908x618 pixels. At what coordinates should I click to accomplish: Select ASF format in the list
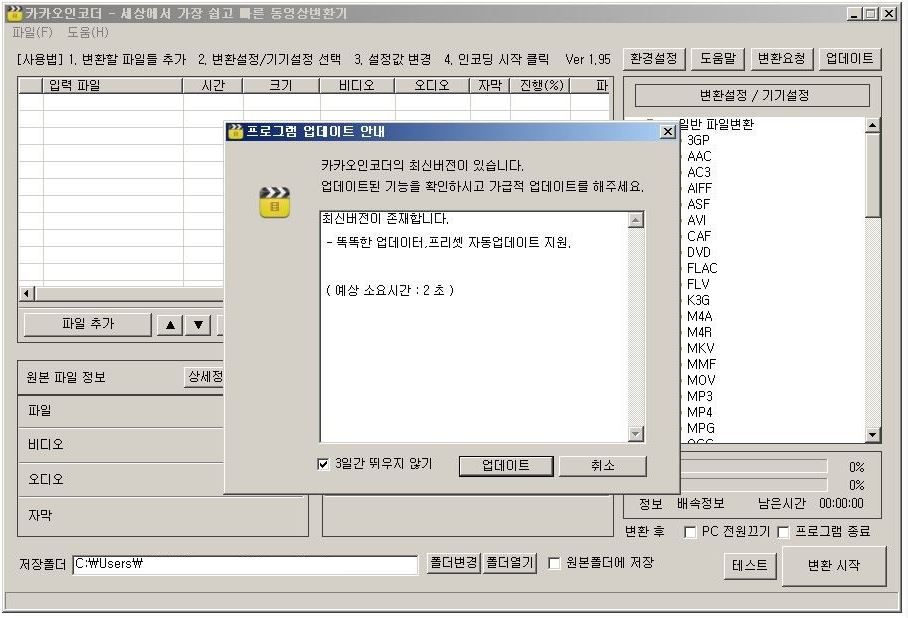698,204
